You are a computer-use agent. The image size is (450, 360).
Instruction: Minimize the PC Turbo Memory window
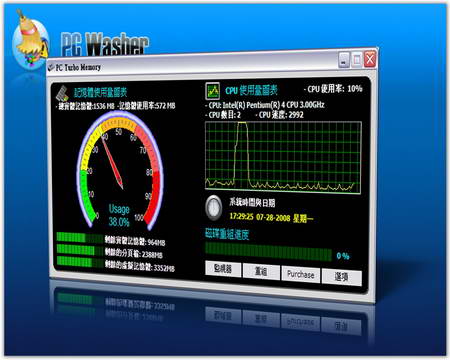pos(344,60)
